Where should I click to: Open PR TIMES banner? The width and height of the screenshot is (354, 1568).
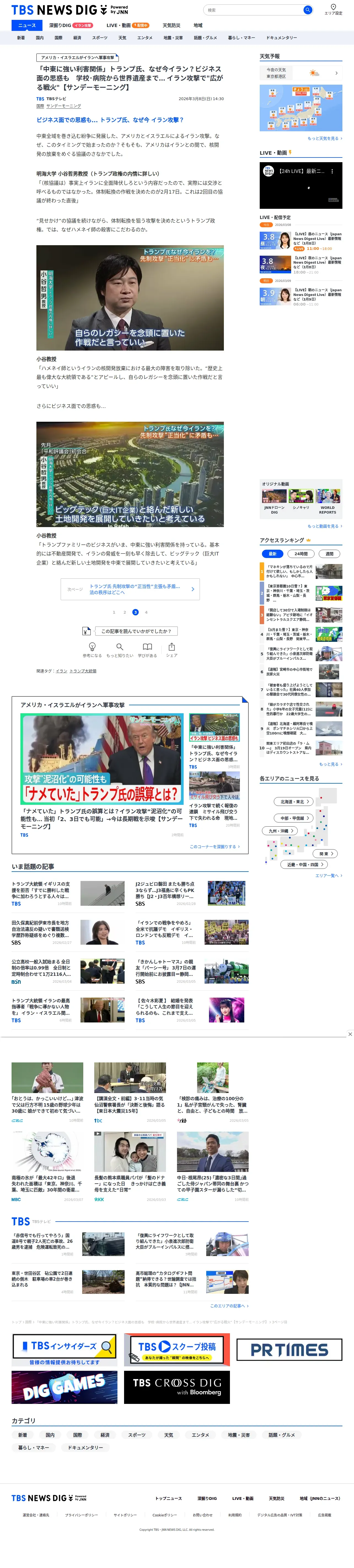tap(289, 1350)
